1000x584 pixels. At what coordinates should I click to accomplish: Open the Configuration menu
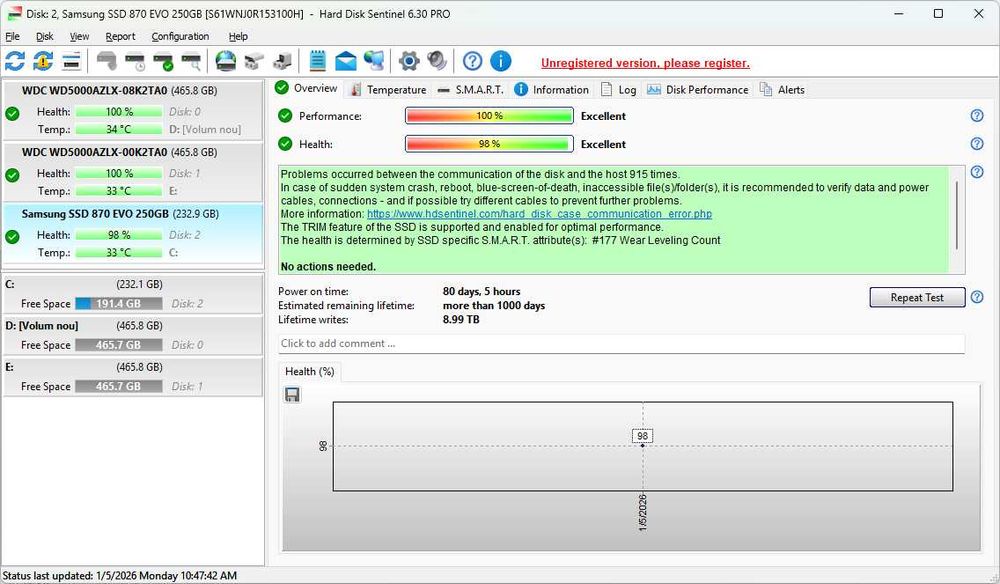(180, 36)
